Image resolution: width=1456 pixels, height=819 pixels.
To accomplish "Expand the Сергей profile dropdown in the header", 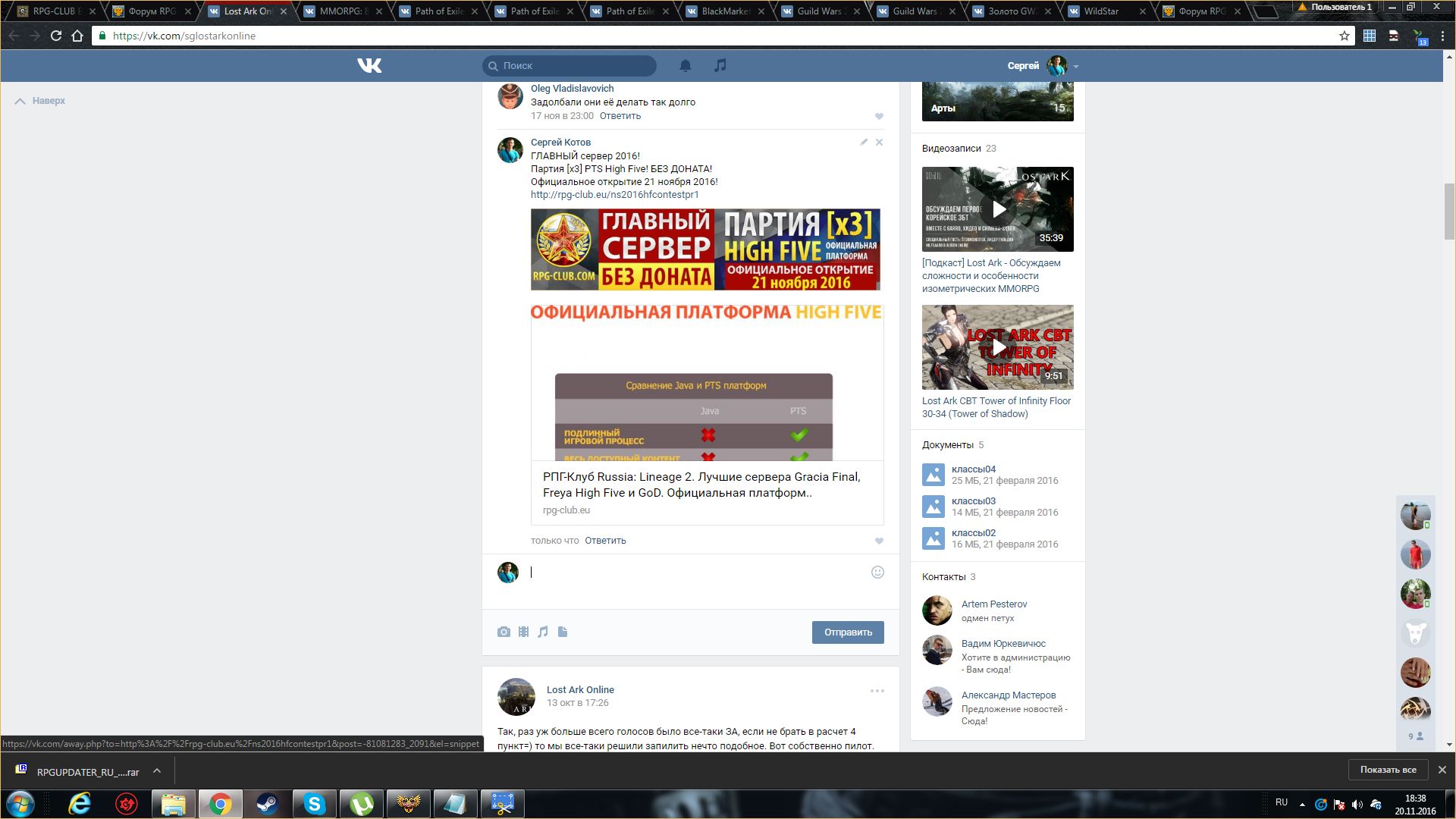I will [1076, 67].
